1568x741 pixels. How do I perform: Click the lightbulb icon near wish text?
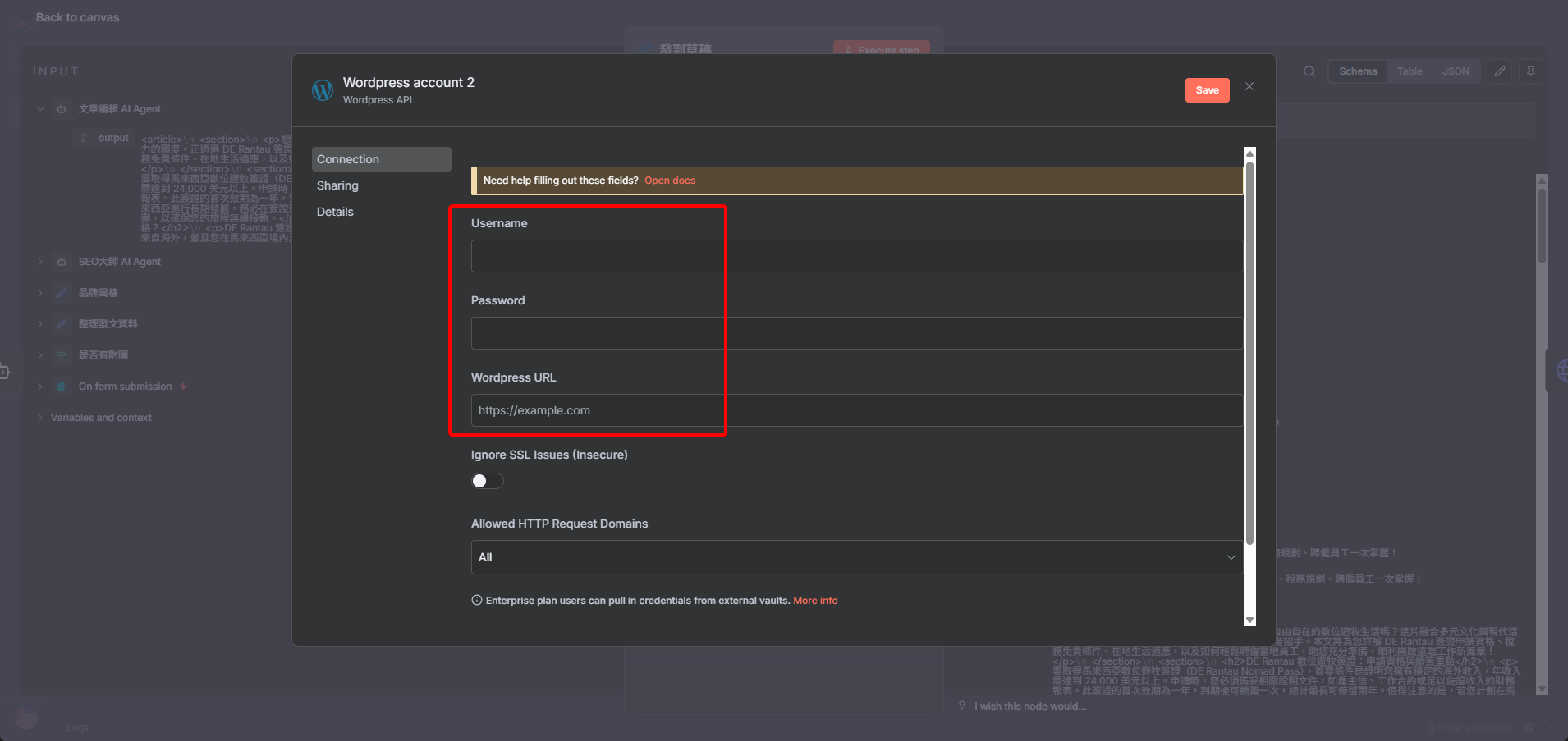962,706
